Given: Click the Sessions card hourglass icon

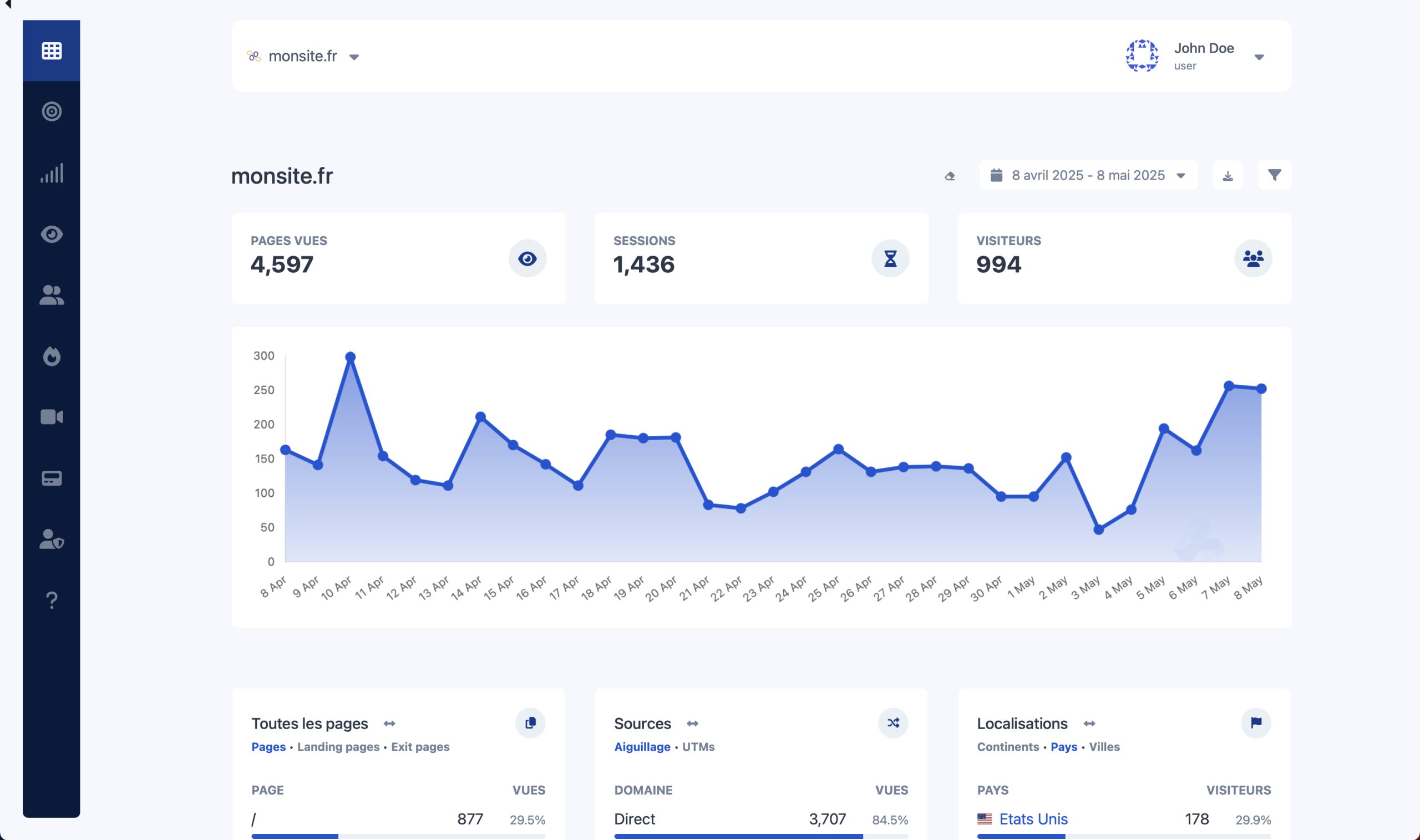Looking at the screenshot, I should click(890, 259).
